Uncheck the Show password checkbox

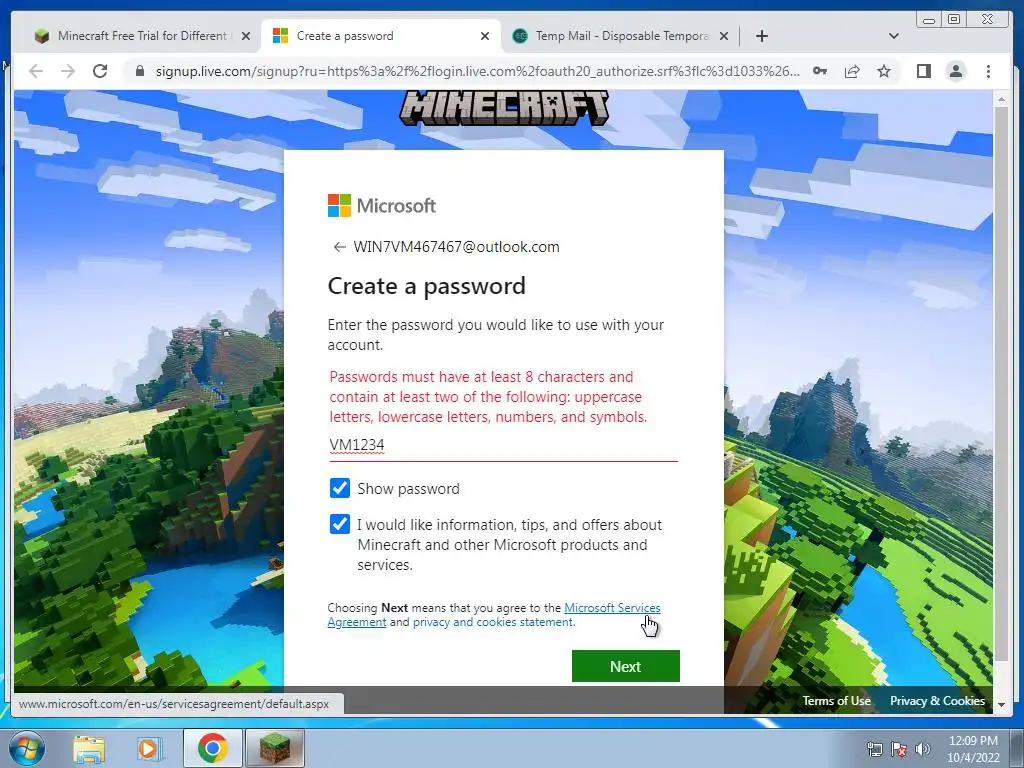[340, 488]
